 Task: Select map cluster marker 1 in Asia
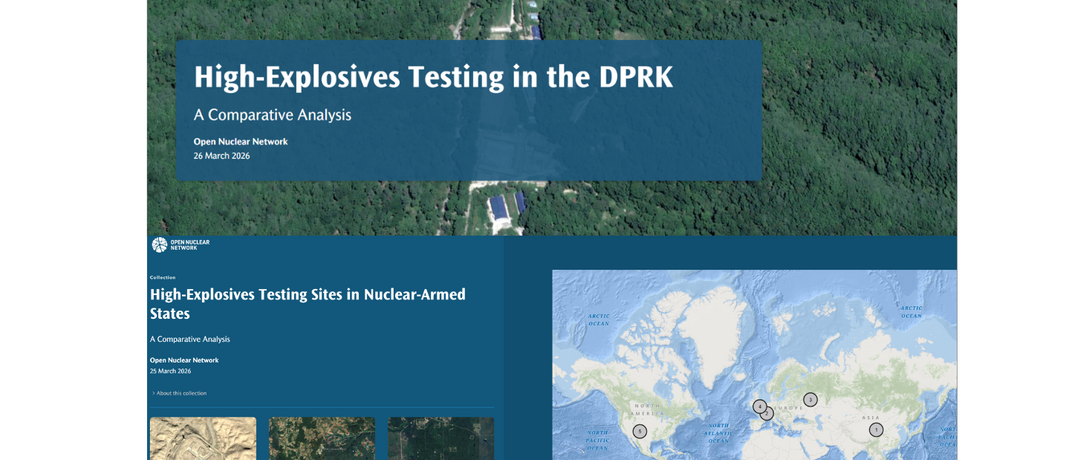coord(876,430)
